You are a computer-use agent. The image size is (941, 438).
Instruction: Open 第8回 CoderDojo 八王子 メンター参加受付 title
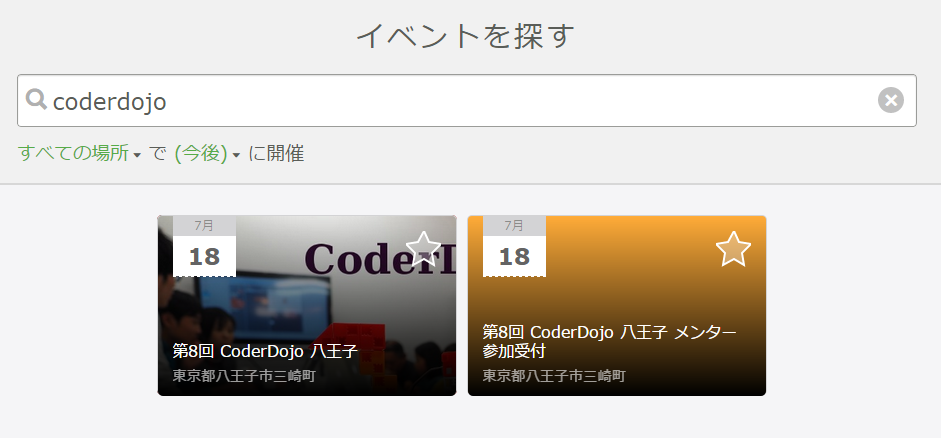click(609, 341)
